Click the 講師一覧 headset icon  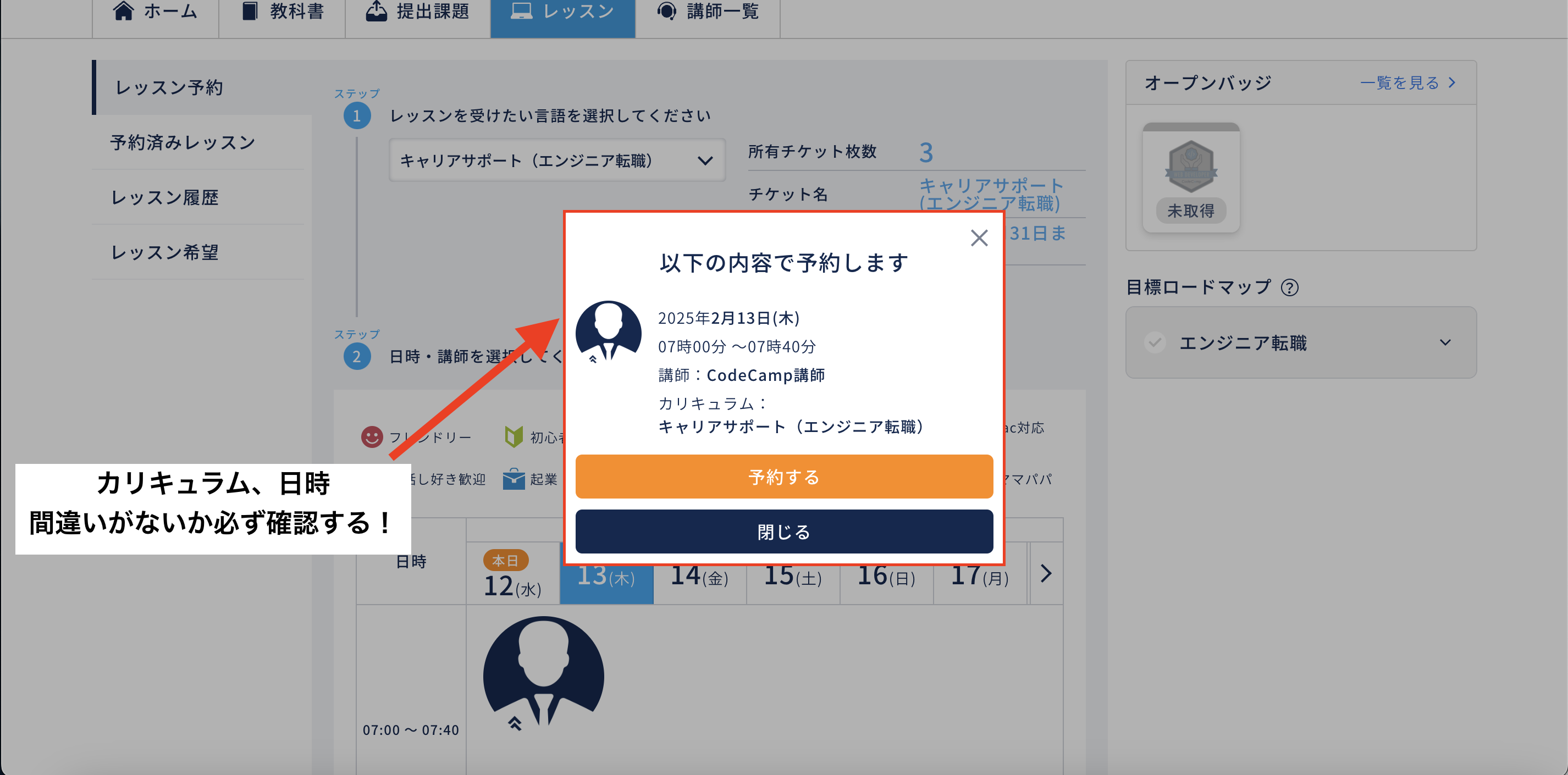coord(666,10)
